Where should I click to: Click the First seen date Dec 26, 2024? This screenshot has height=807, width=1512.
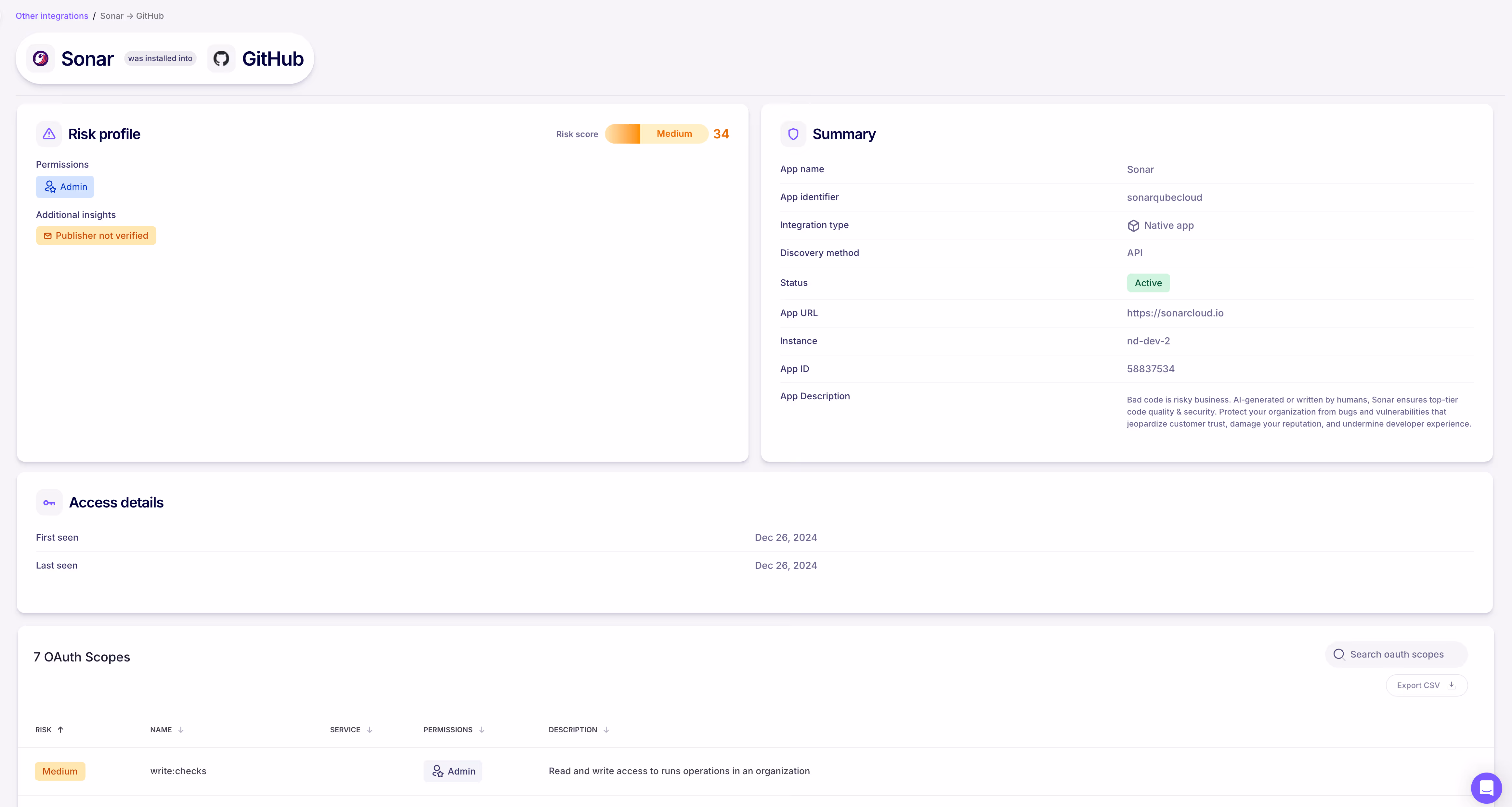785,538
